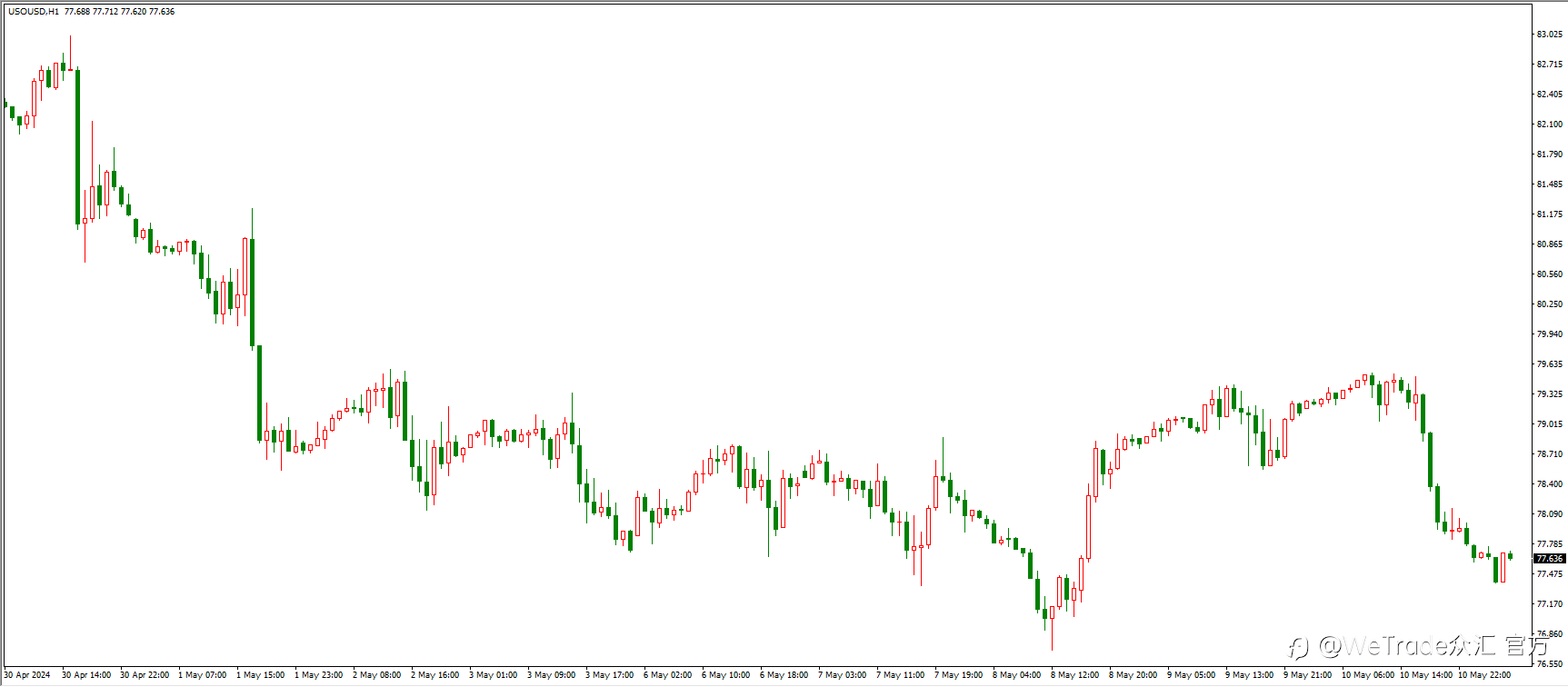
Task: Select the 82.405 price level label
Action: tap(1550, 95)
